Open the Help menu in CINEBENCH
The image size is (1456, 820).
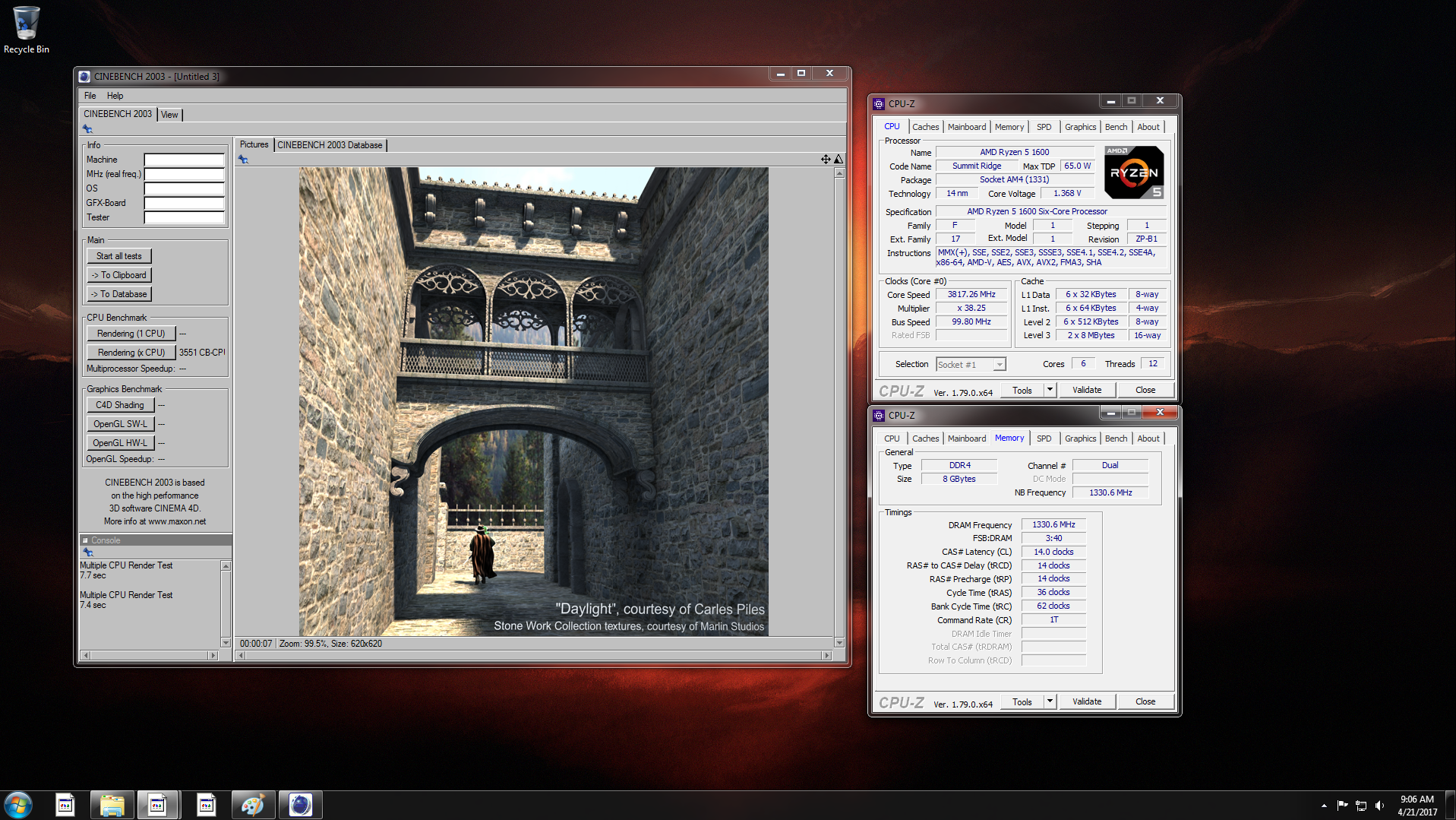click(x=115, y=96)
